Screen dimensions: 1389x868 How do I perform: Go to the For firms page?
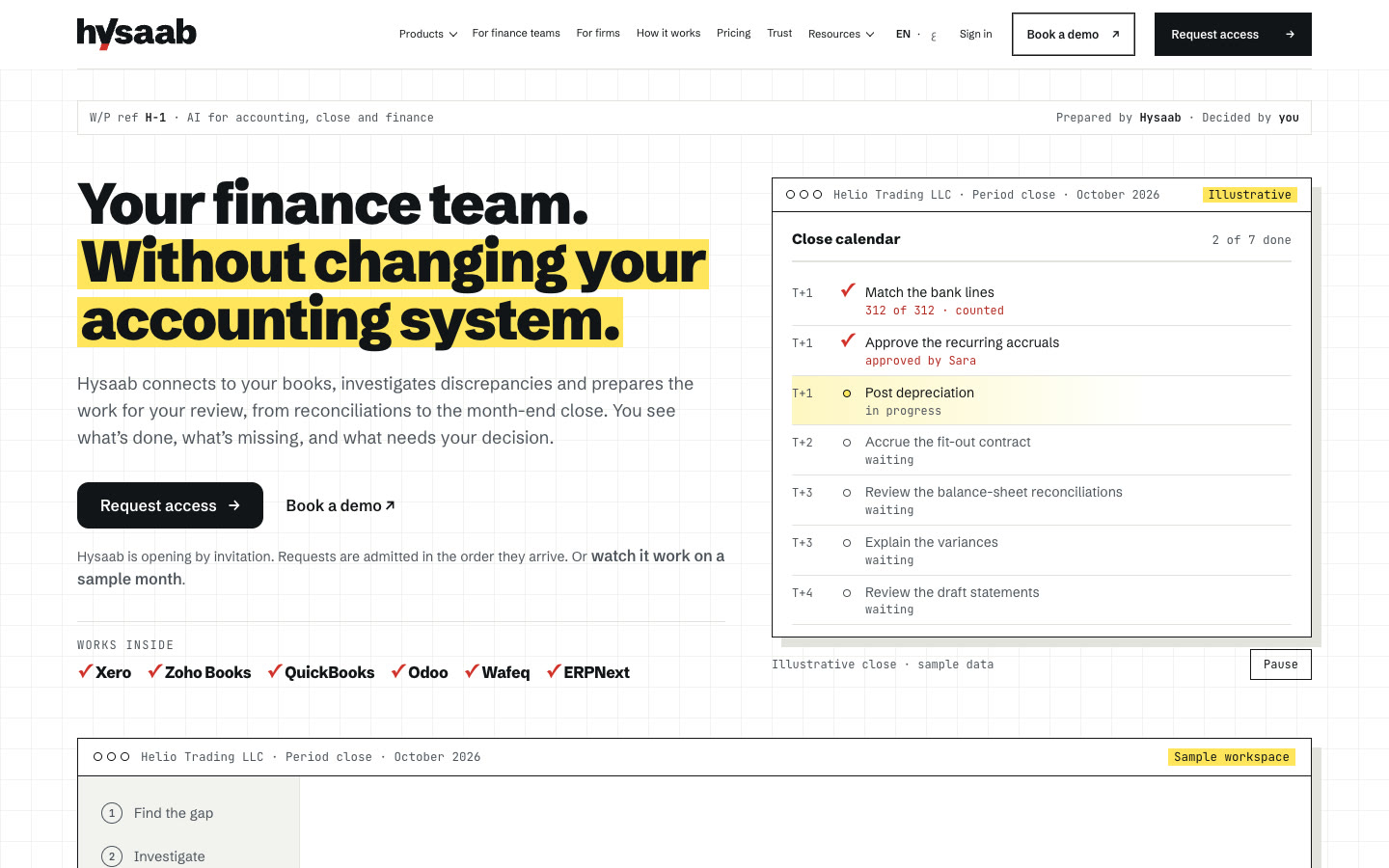[x=598, y=34]
